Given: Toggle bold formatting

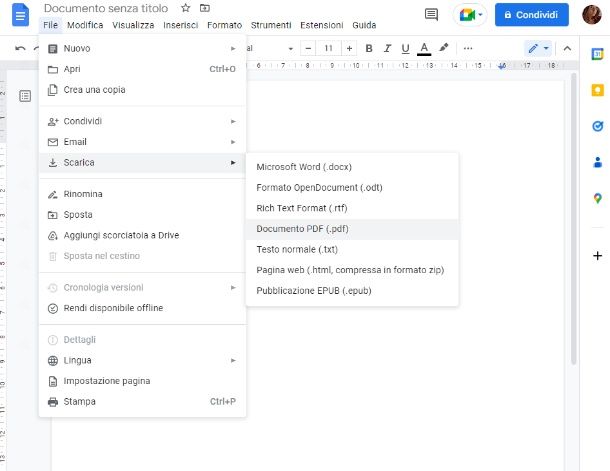Looking at the screenshot, I should pyautogui.click(x=369, y=48).
